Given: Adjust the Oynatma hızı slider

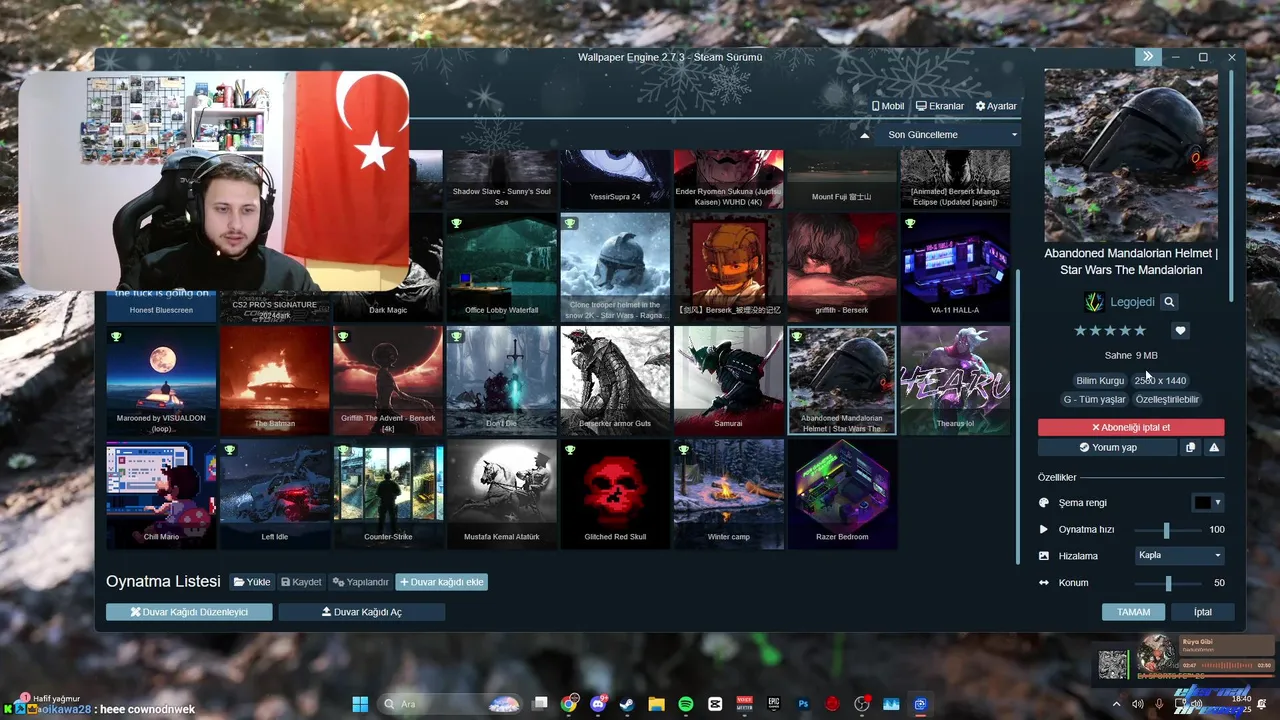Looking at the screenshot, I should click(x=1166, y=530).
